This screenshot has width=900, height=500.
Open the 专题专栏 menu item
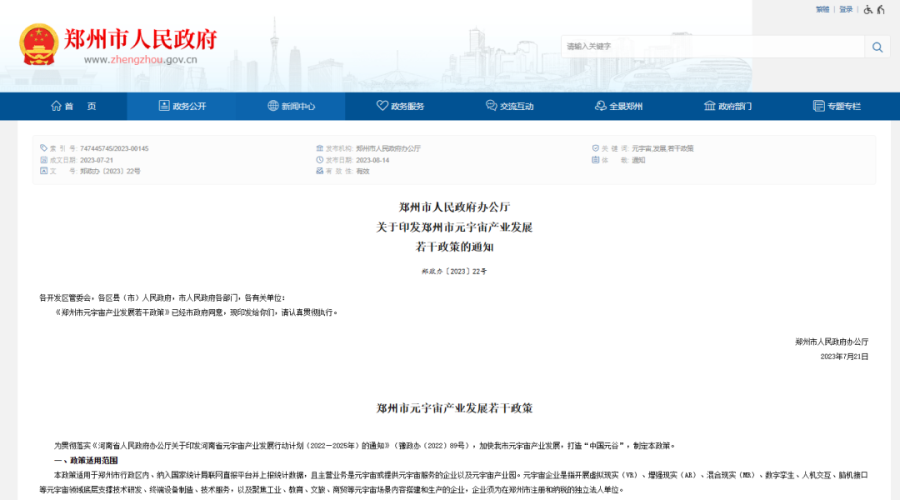(843, 106)
